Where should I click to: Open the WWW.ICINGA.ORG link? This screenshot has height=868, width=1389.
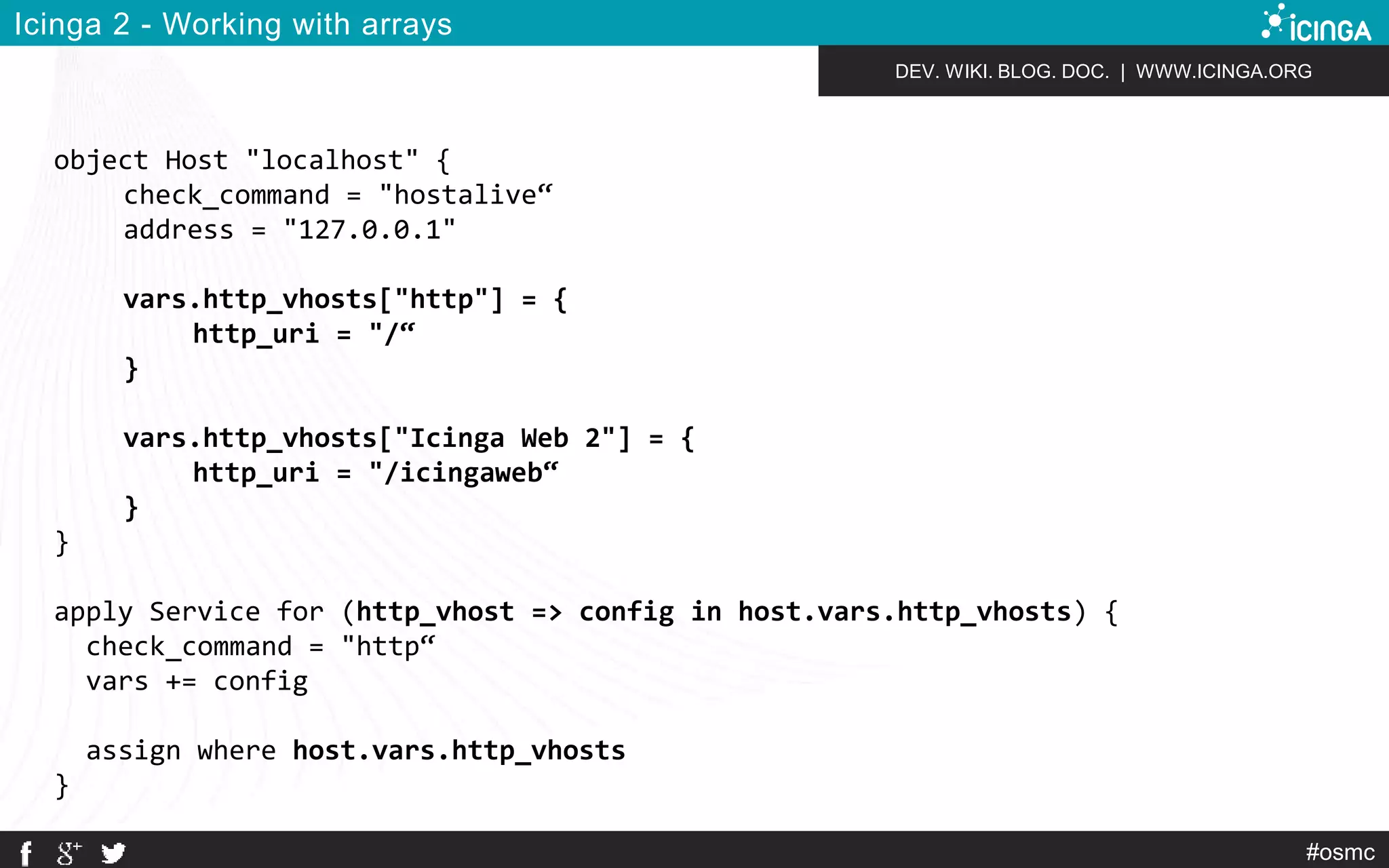[1224, 71]
